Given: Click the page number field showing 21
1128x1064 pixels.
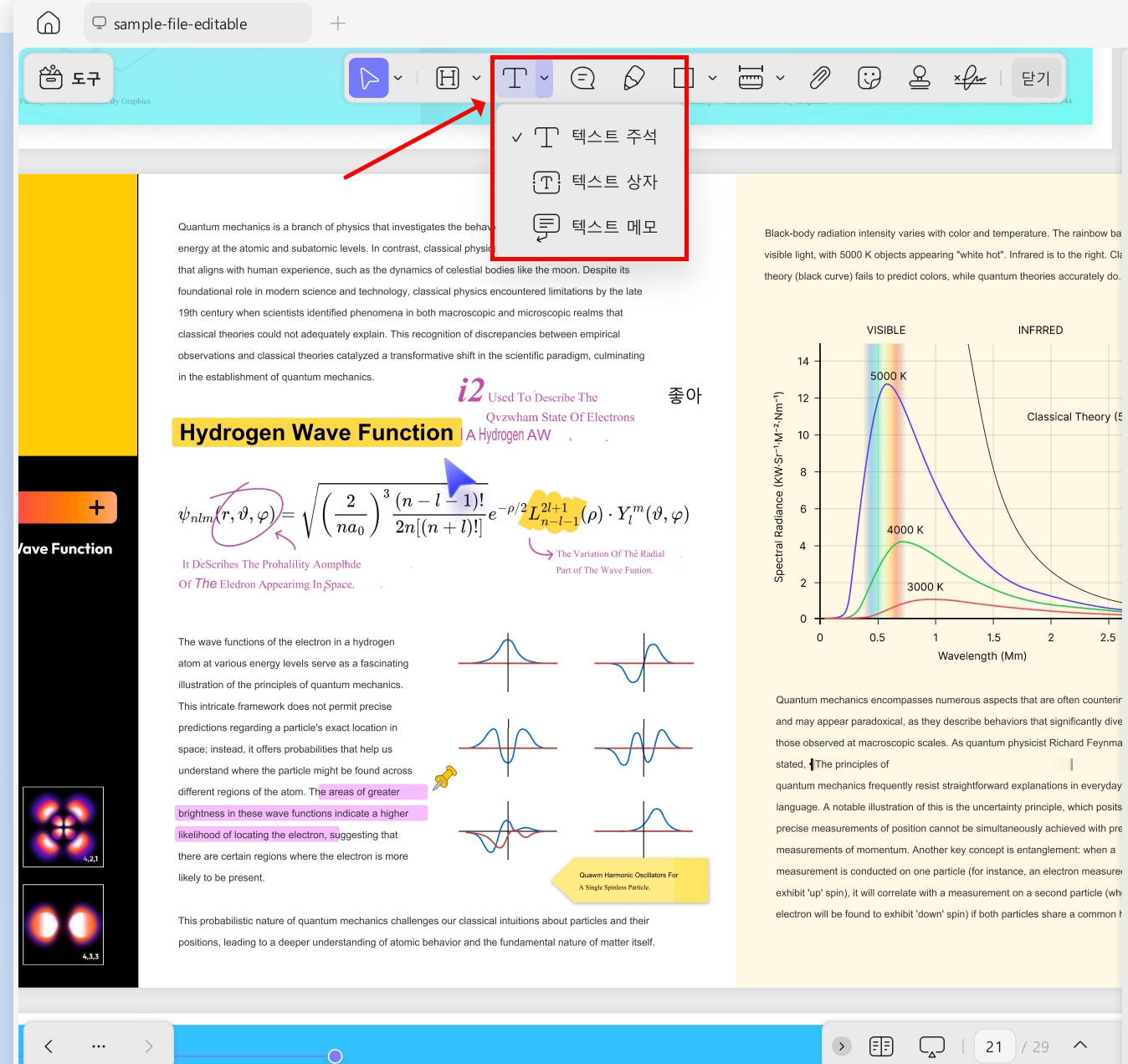Looking at the screenshot, I should pos(994,1046).
